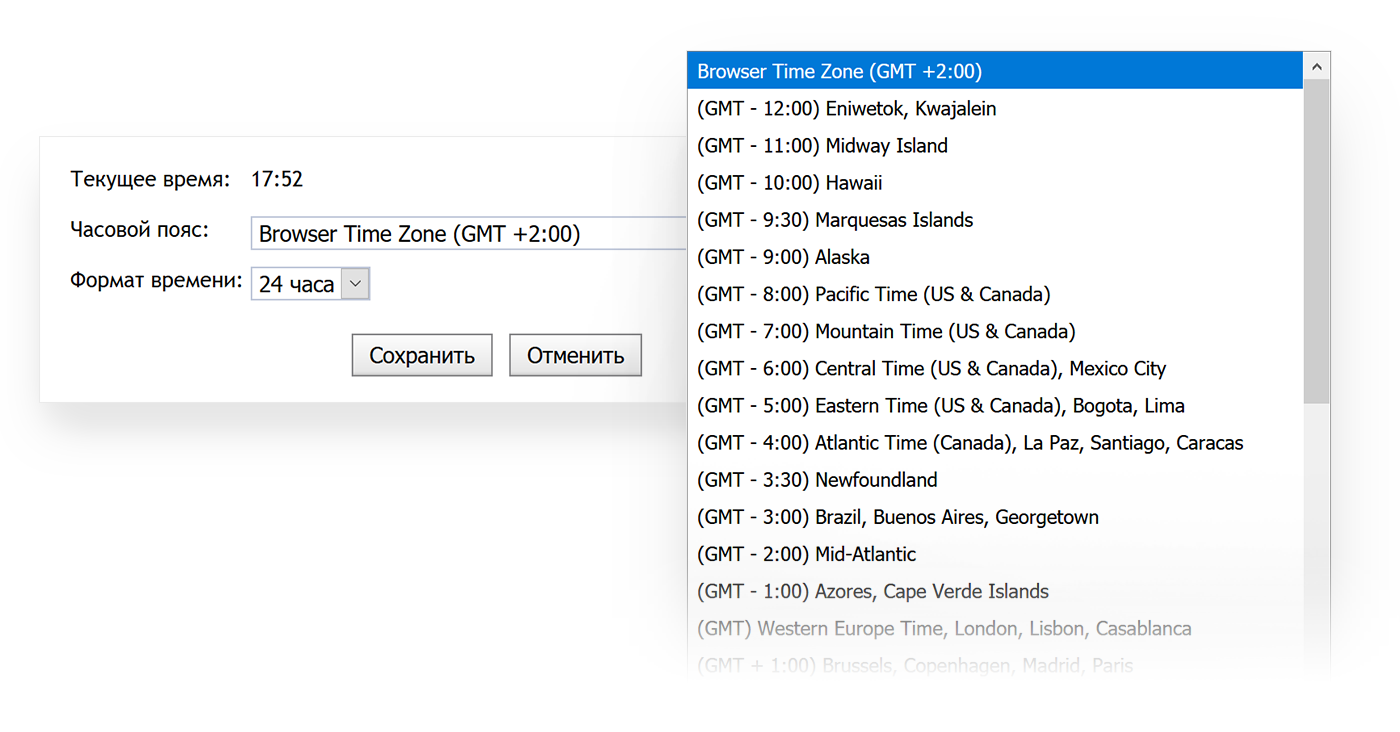Pick the Mid-Atlantic time zone
Screen dimensions: 1400x732
click(806, 554)
